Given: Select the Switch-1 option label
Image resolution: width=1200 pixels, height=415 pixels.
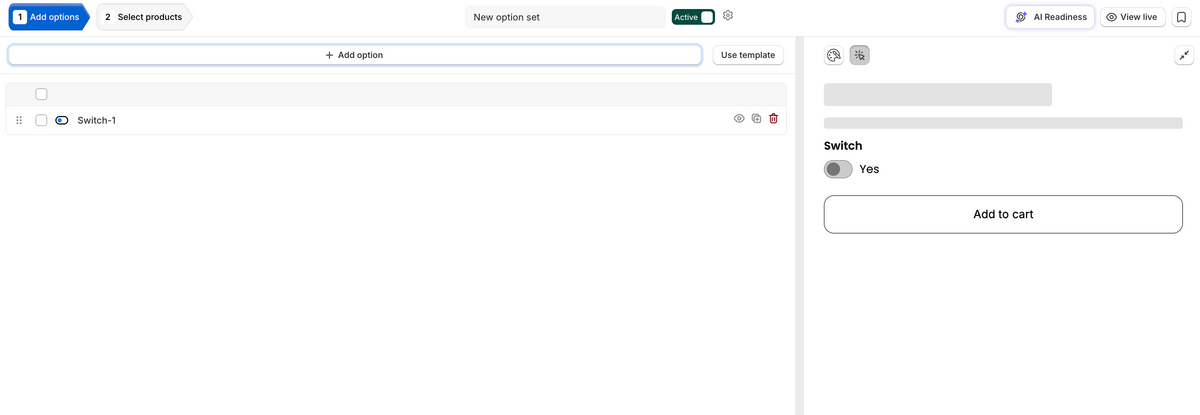Looking at the screenshot, I should [x=97, y=120].
